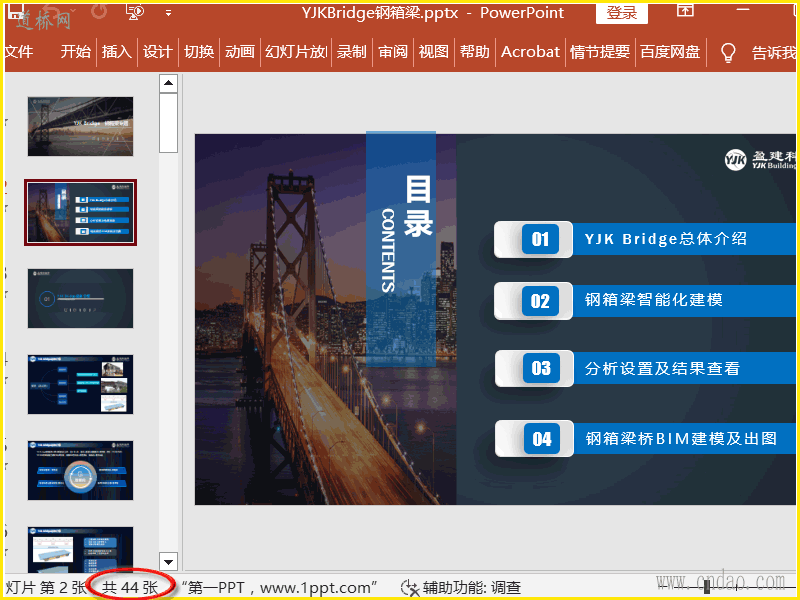The width and height of the screenshot is (800, 600).
Task: Open Customize Quick Access Toolbar dropdown
Action: 168,13
